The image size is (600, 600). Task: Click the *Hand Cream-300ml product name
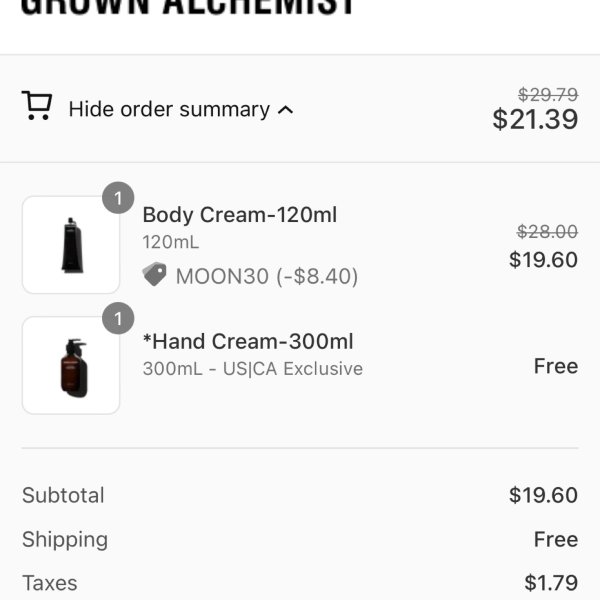tap(248, 341)
